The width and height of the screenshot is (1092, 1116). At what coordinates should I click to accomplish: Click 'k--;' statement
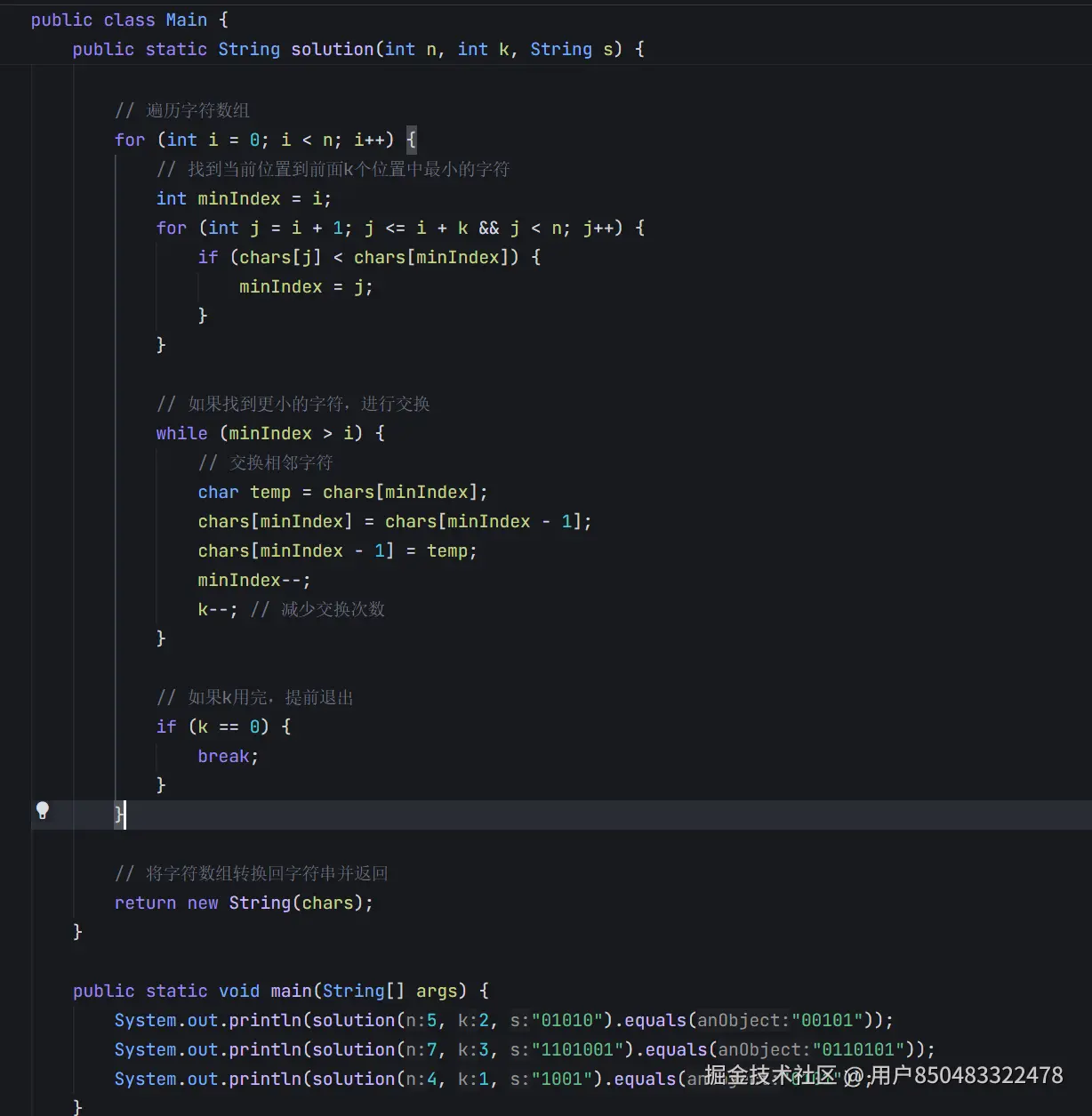218,609
